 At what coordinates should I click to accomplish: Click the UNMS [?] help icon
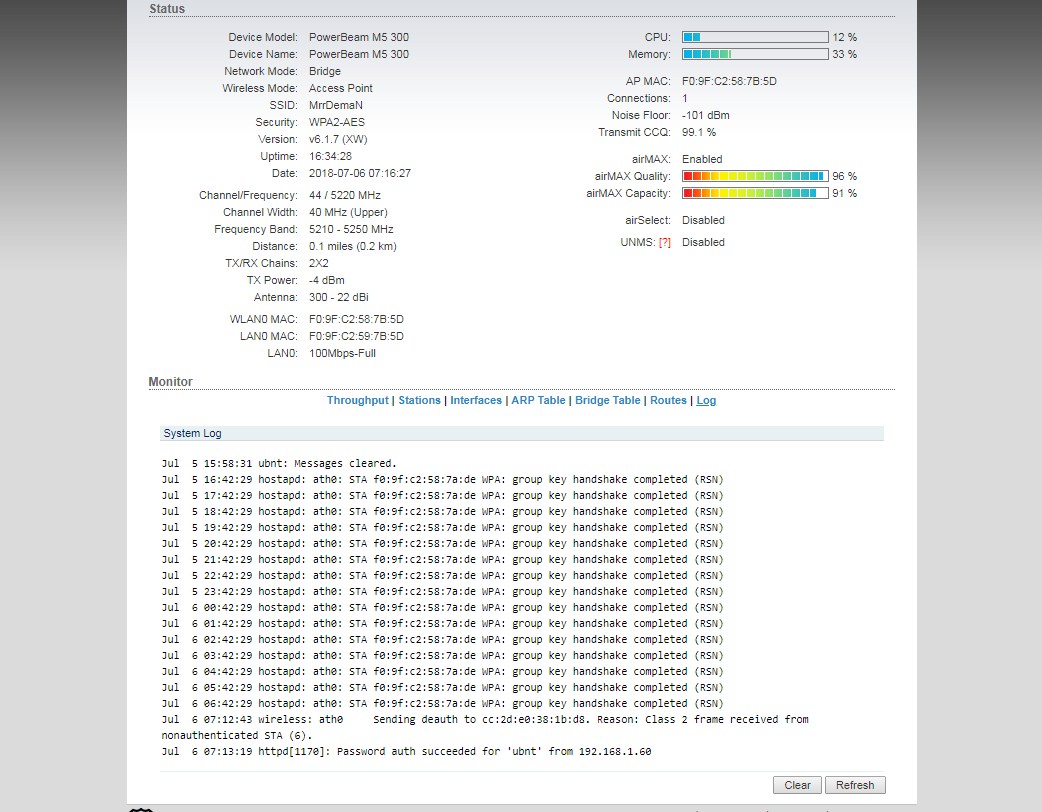(665, 243)
